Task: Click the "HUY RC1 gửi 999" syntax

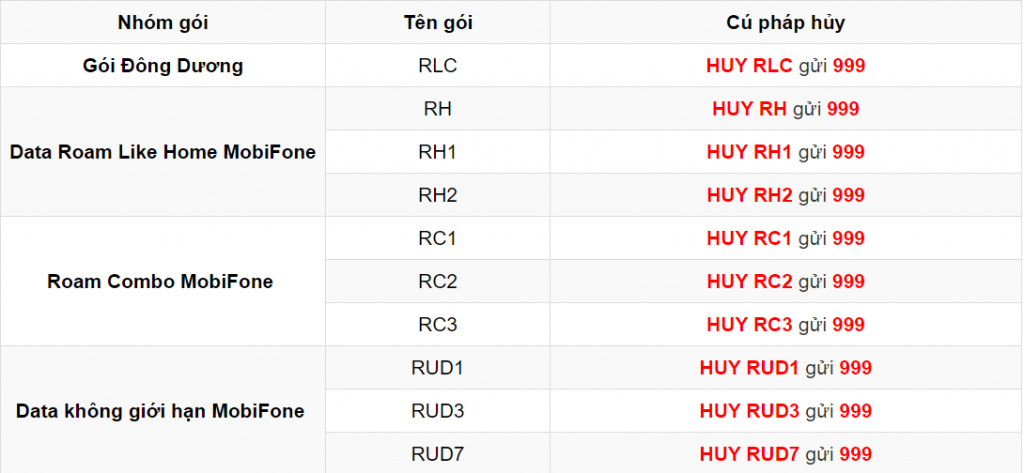Action: pyautogui.click(x=785, y=238)
